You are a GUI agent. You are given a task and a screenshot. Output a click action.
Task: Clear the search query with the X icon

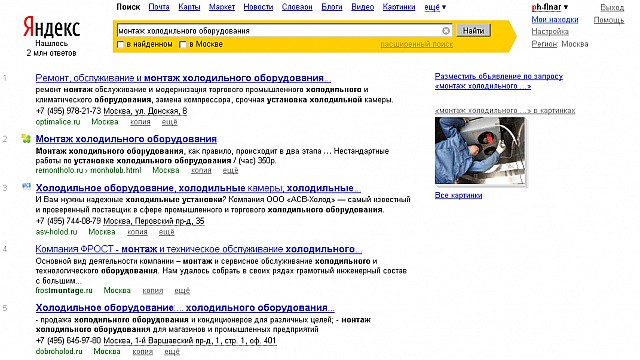(446, 31)
